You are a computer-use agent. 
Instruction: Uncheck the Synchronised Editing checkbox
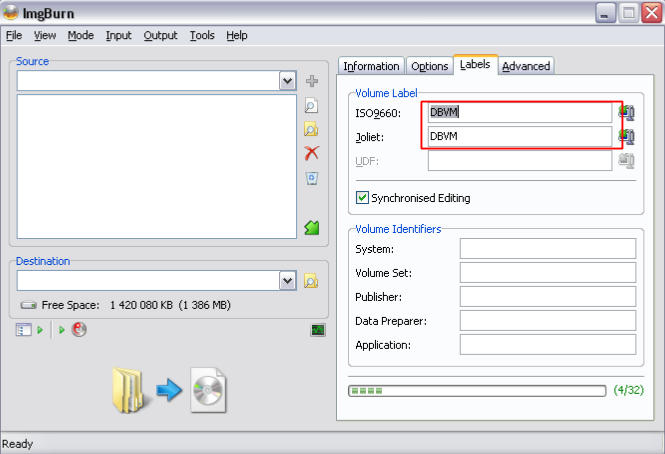363,198
